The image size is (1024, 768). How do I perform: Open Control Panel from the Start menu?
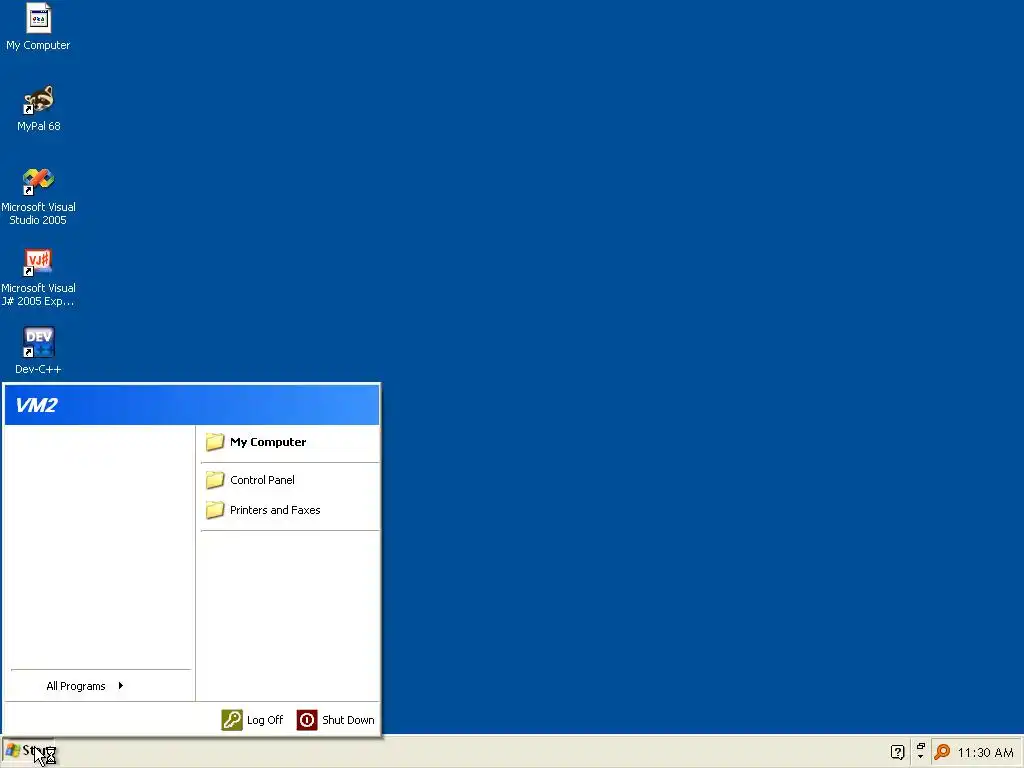point(289,480)
